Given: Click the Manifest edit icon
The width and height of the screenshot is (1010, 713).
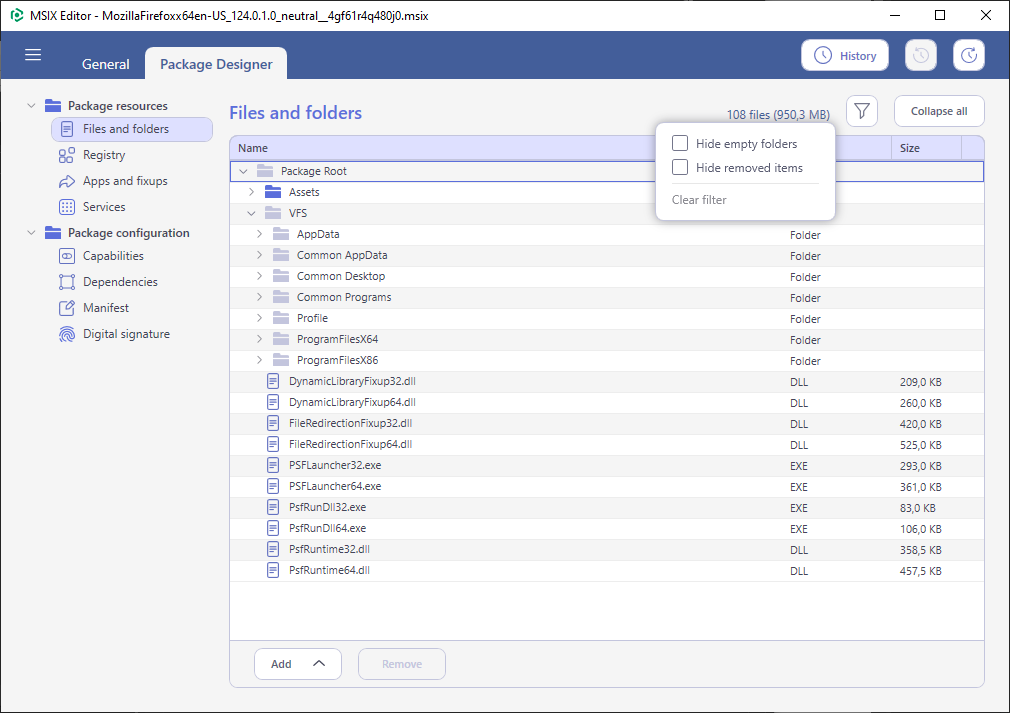Looking at the screenshot, I should 66,308.
